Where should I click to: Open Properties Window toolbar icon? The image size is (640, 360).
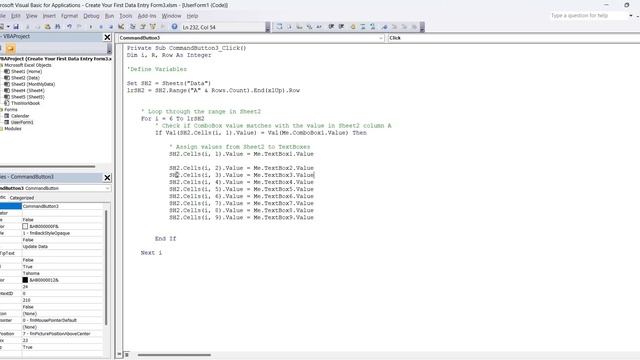coord(143,27)
